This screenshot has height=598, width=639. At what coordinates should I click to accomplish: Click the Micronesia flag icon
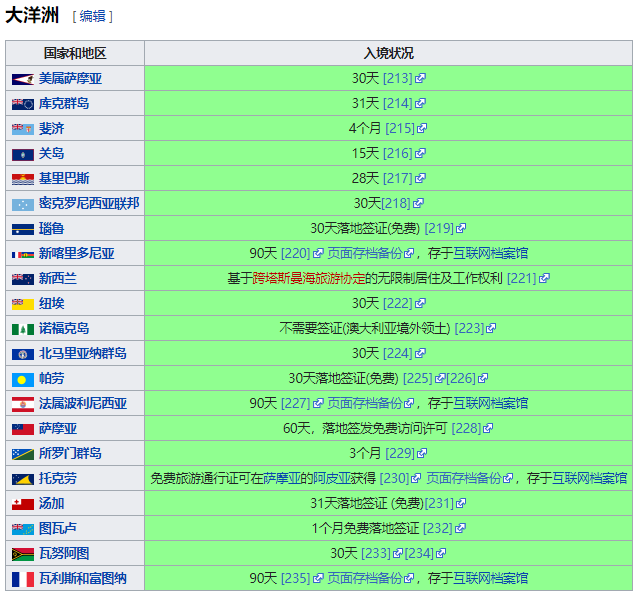(22, 204)
